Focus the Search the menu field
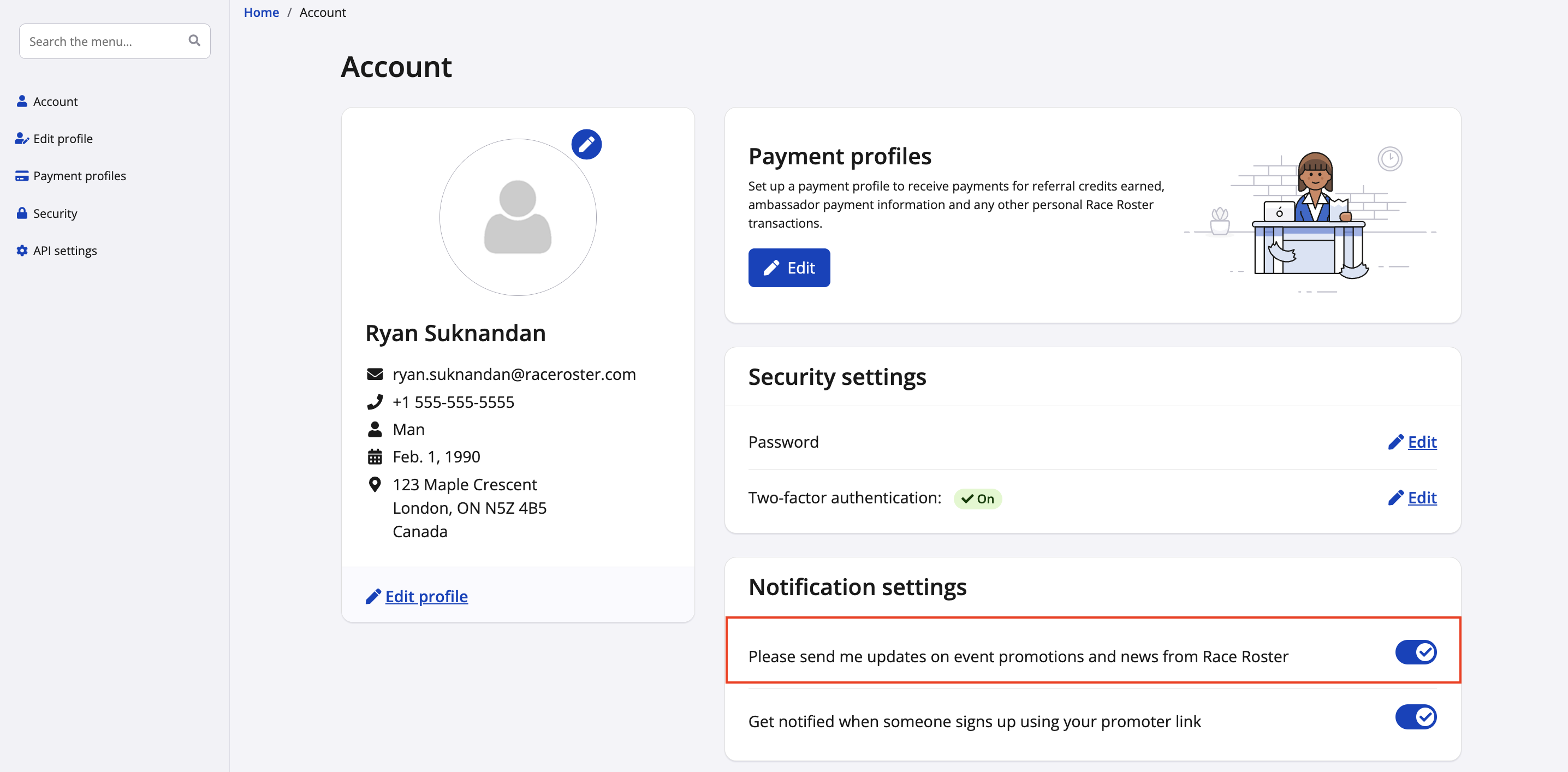This screenshot has height=772, width=1568. tap(104, 41)
